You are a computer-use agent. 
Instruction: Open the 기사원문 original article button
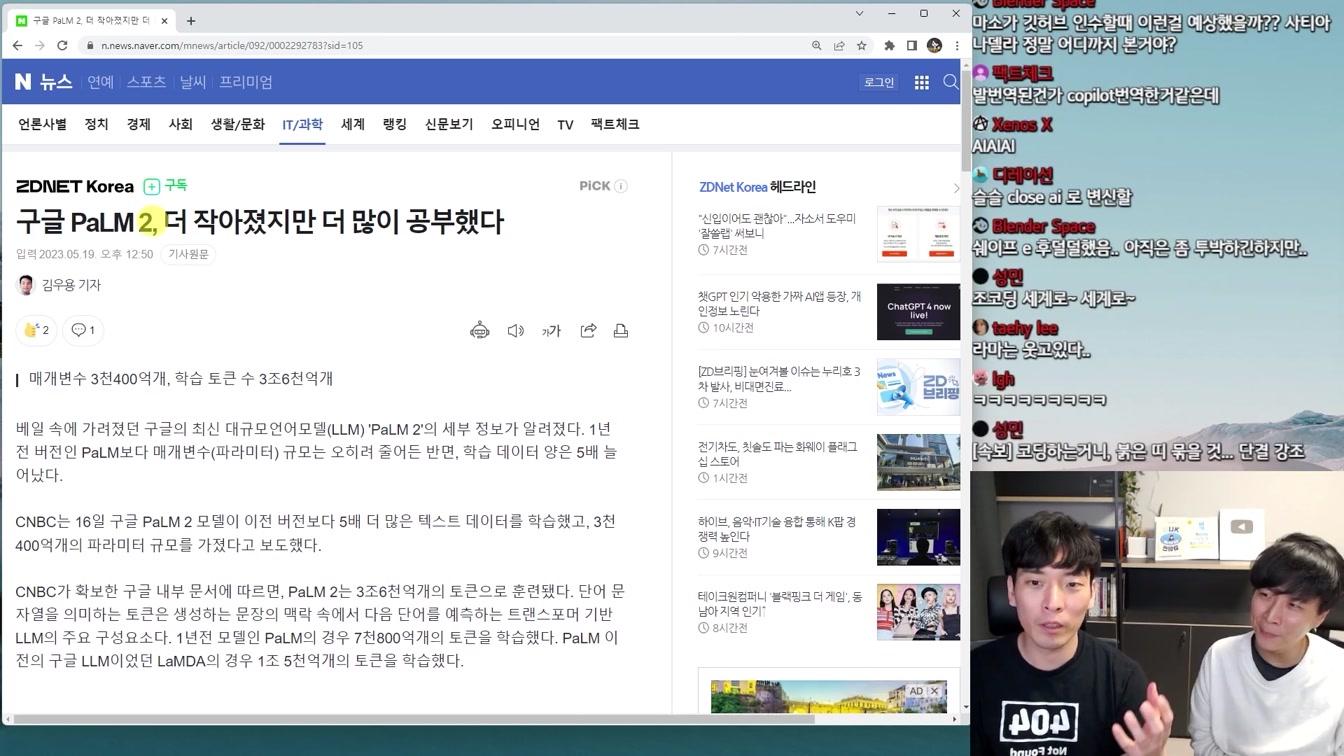tap(188, 254)
